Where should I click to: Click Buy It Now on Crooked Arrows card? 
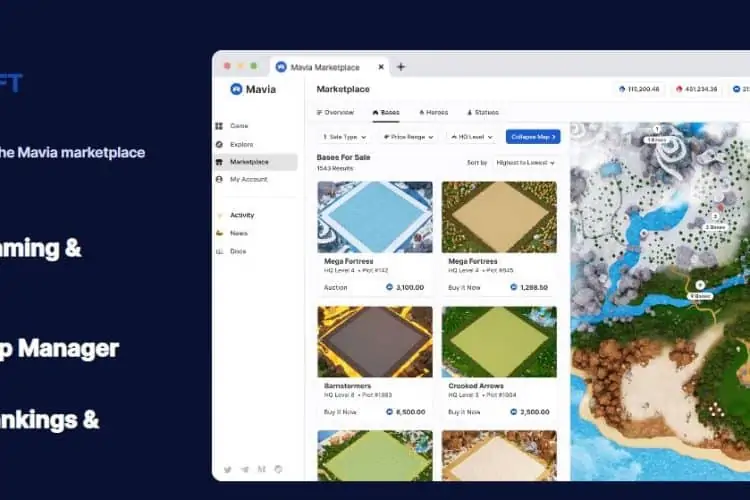point(464,412)
